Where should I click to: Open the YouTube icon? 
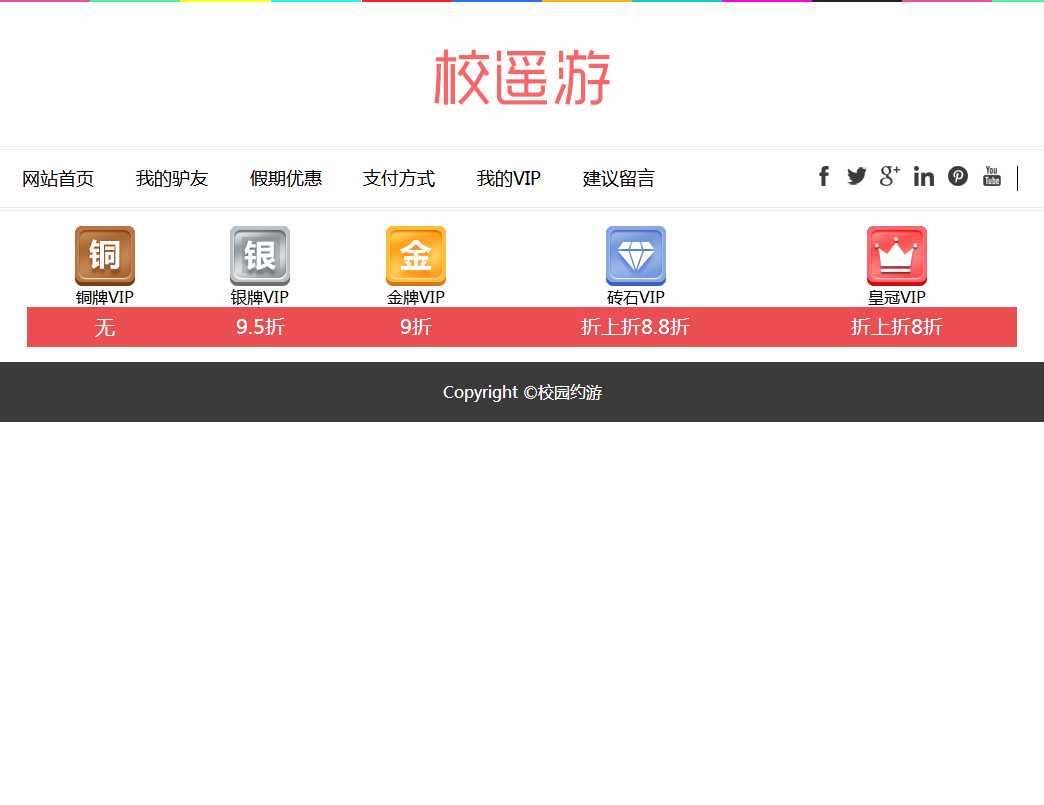click(991, 177)
